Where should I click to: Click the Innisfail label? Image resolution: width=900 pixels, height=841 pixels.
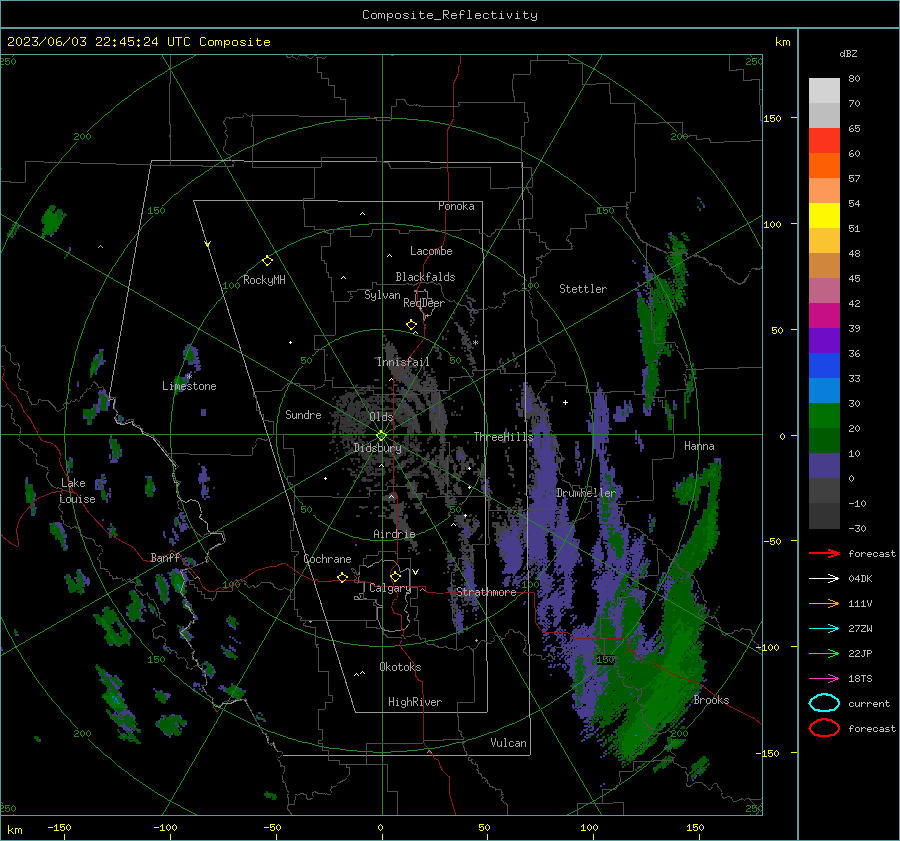tap(403, 362)
